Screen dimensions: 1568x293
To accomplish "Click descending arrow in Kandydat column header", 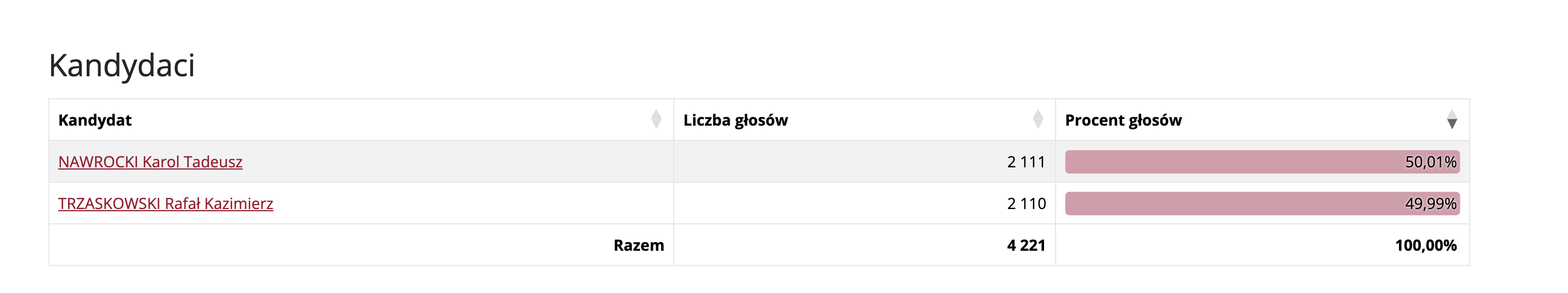I will click(656, 124).
